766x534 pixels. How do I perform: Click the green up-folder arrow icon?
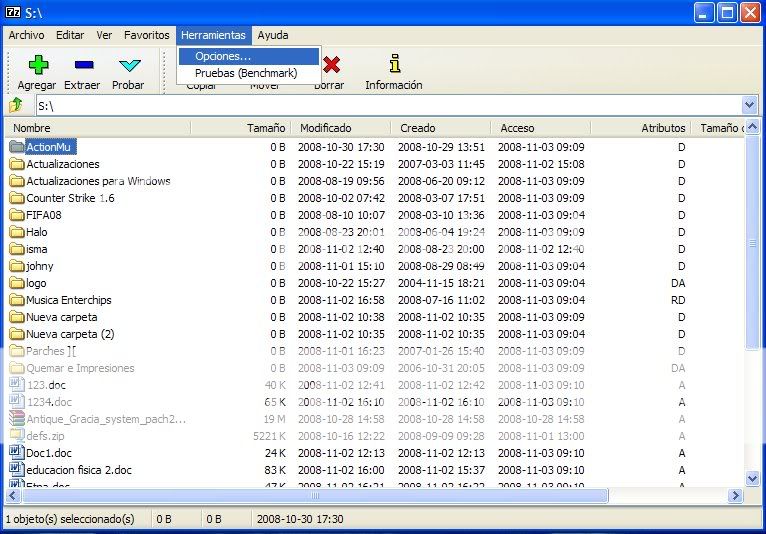point(16,105)
